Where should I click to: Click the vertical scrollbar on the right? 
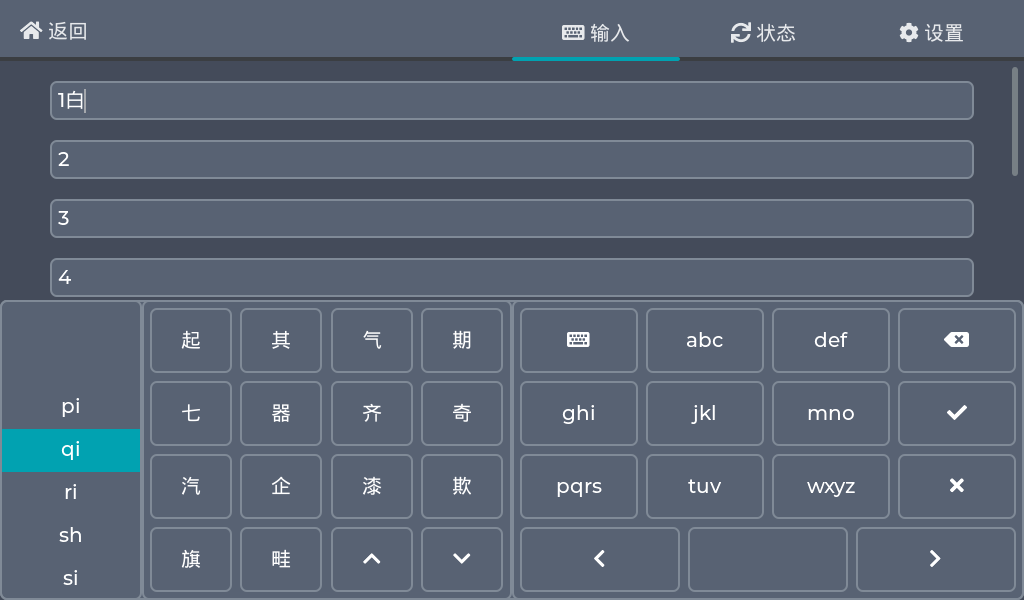click(x=1015, y=121)
